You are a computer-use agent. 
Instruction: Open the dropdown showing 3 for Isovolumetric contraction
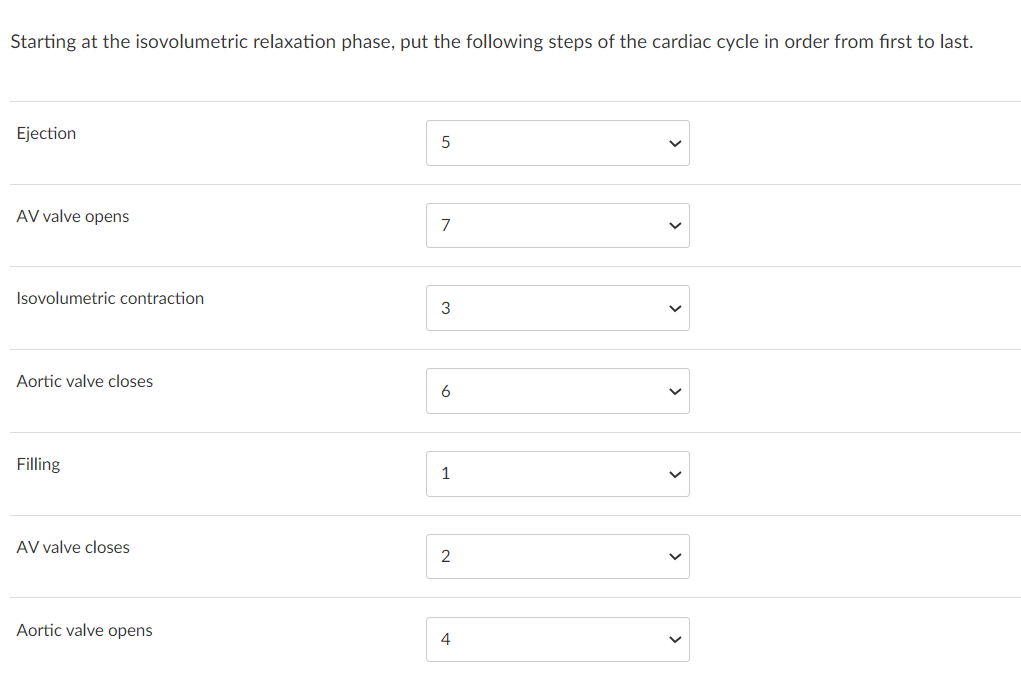(557, 308)
